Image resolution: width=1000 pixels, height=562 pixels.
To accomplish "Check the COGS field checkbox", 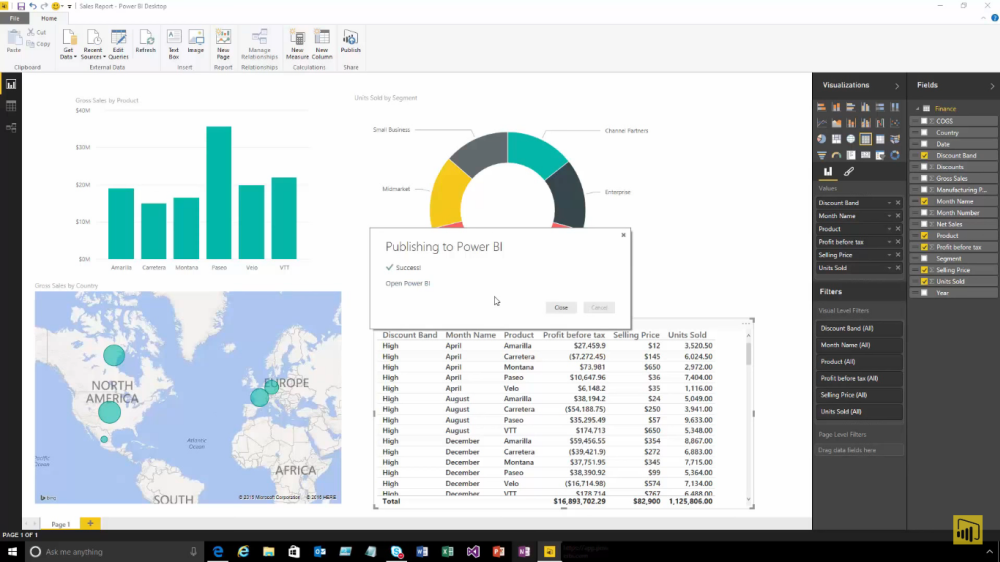I will pos(924,121).
